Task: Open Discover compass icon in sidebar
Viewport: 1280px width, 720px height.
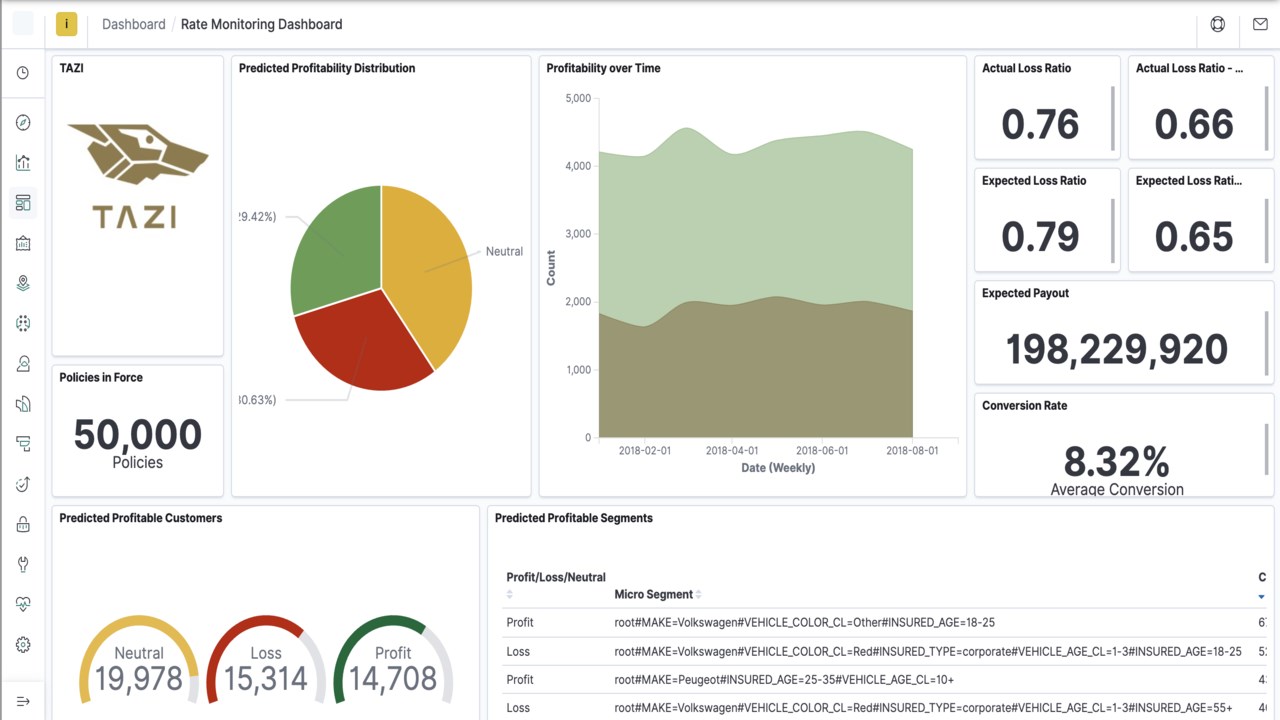Action: tap(23, 123)
